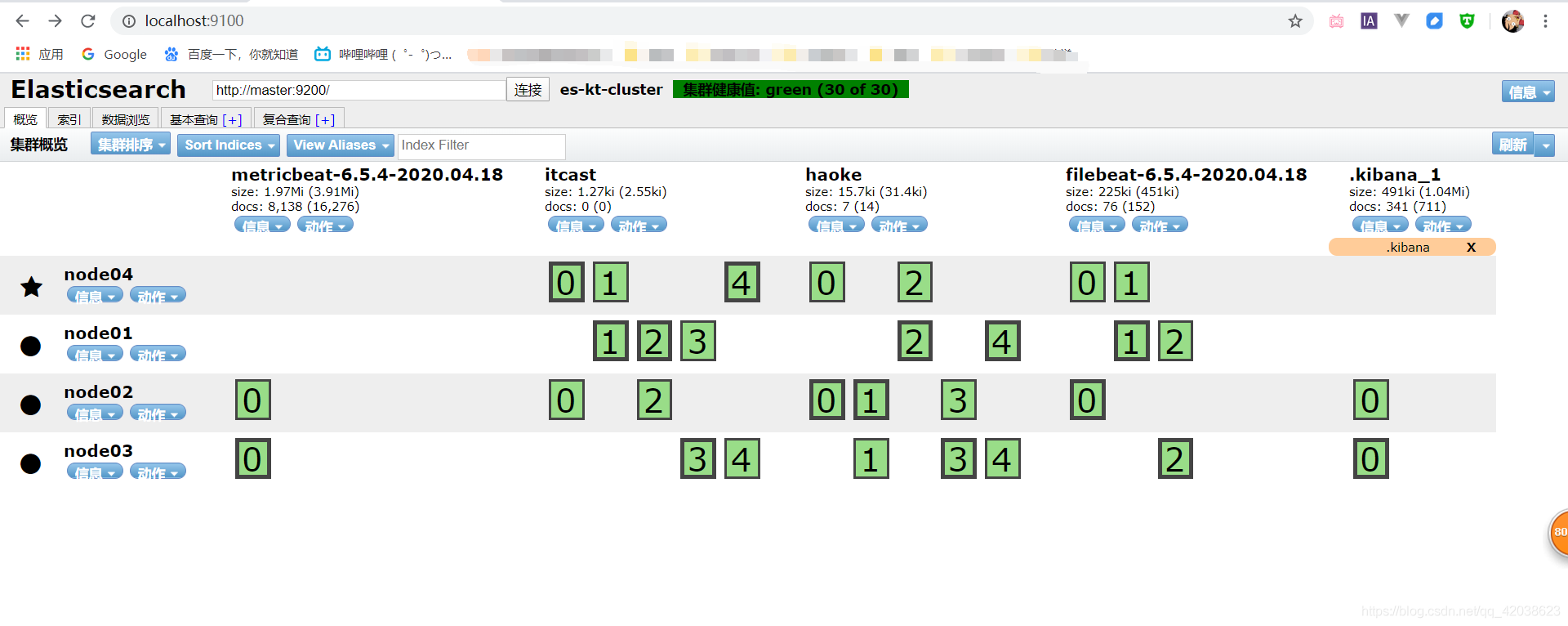Select haoke shard 4 on node01

point(1003,341)
